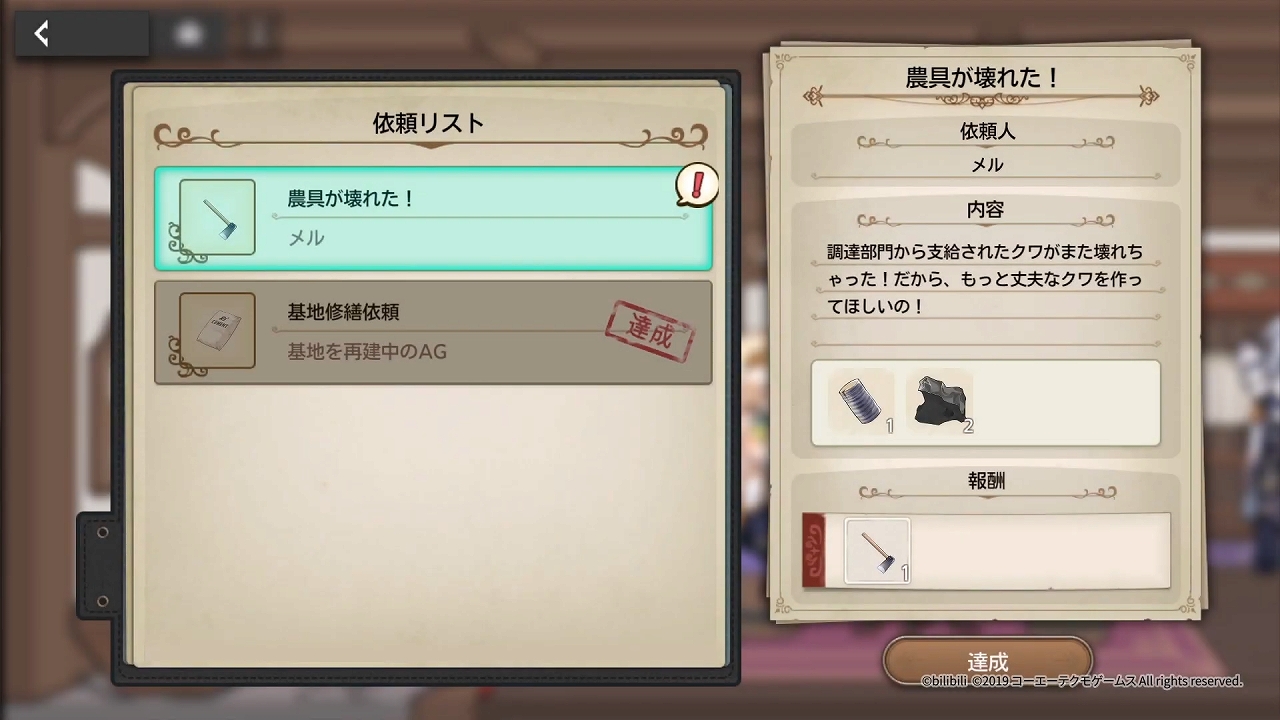Click the 達成 button at bottom right

(987, 661)
